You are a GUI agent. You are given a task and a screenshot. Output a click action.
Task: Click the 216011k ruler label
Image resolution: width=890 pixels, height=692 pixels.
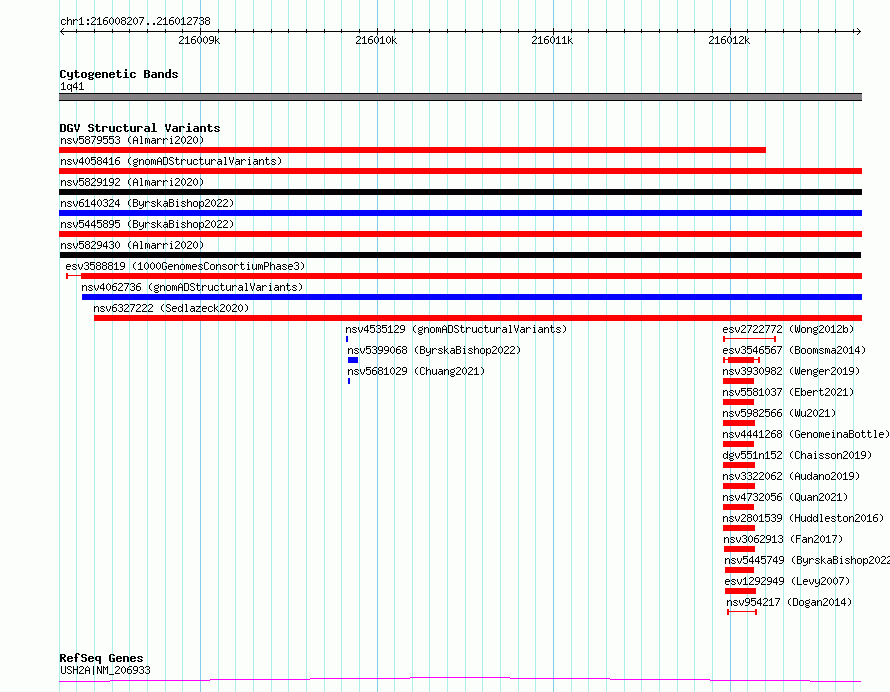coord(552,40)
